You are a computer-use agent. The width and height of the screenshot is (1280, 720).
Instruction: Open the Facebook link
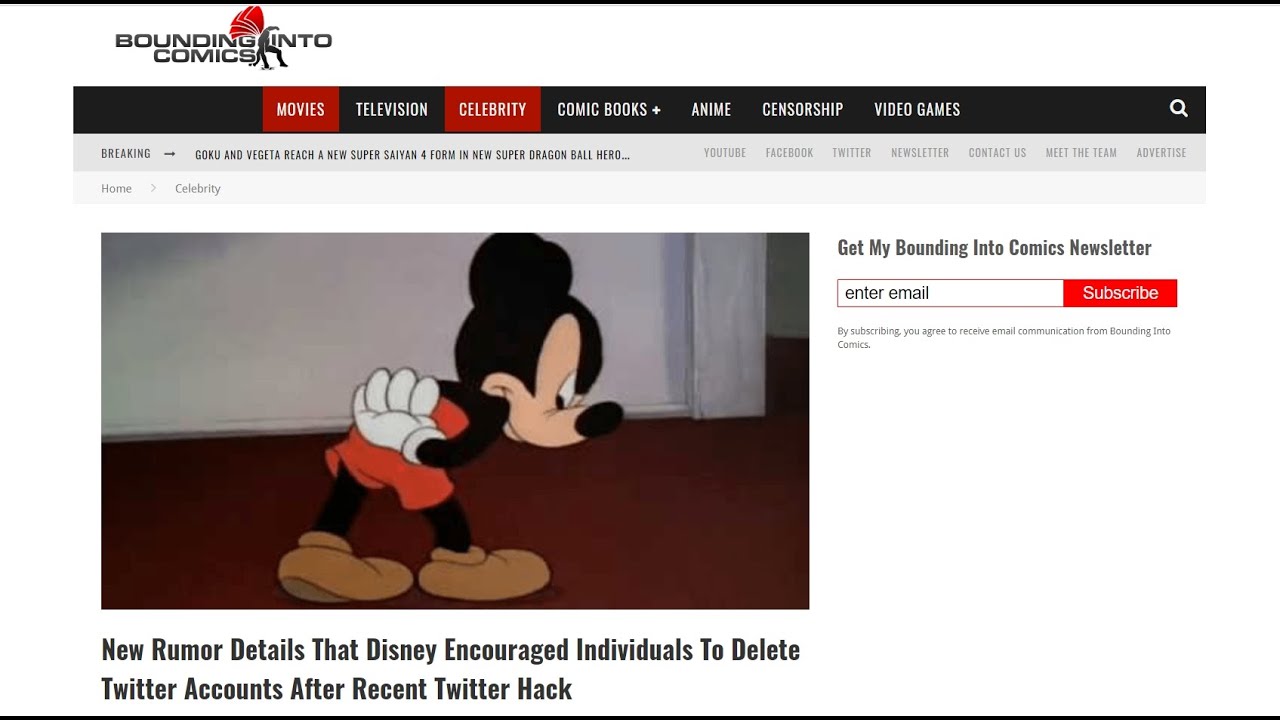point(789,153)
